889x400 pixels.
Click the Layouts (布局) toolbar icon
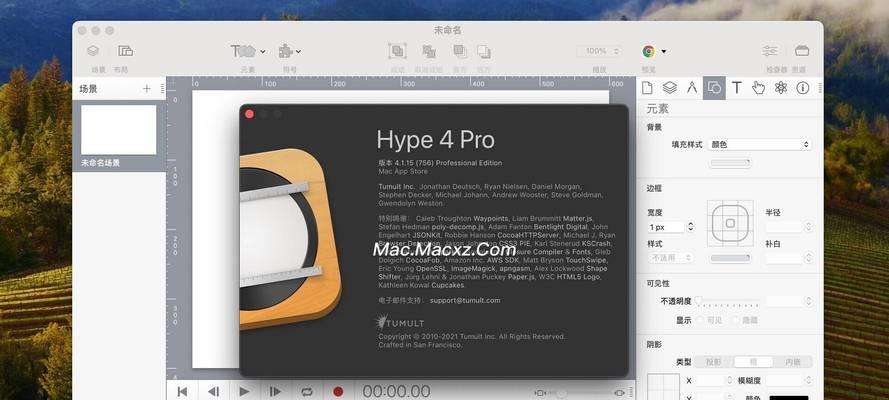[x=125, y=51]
